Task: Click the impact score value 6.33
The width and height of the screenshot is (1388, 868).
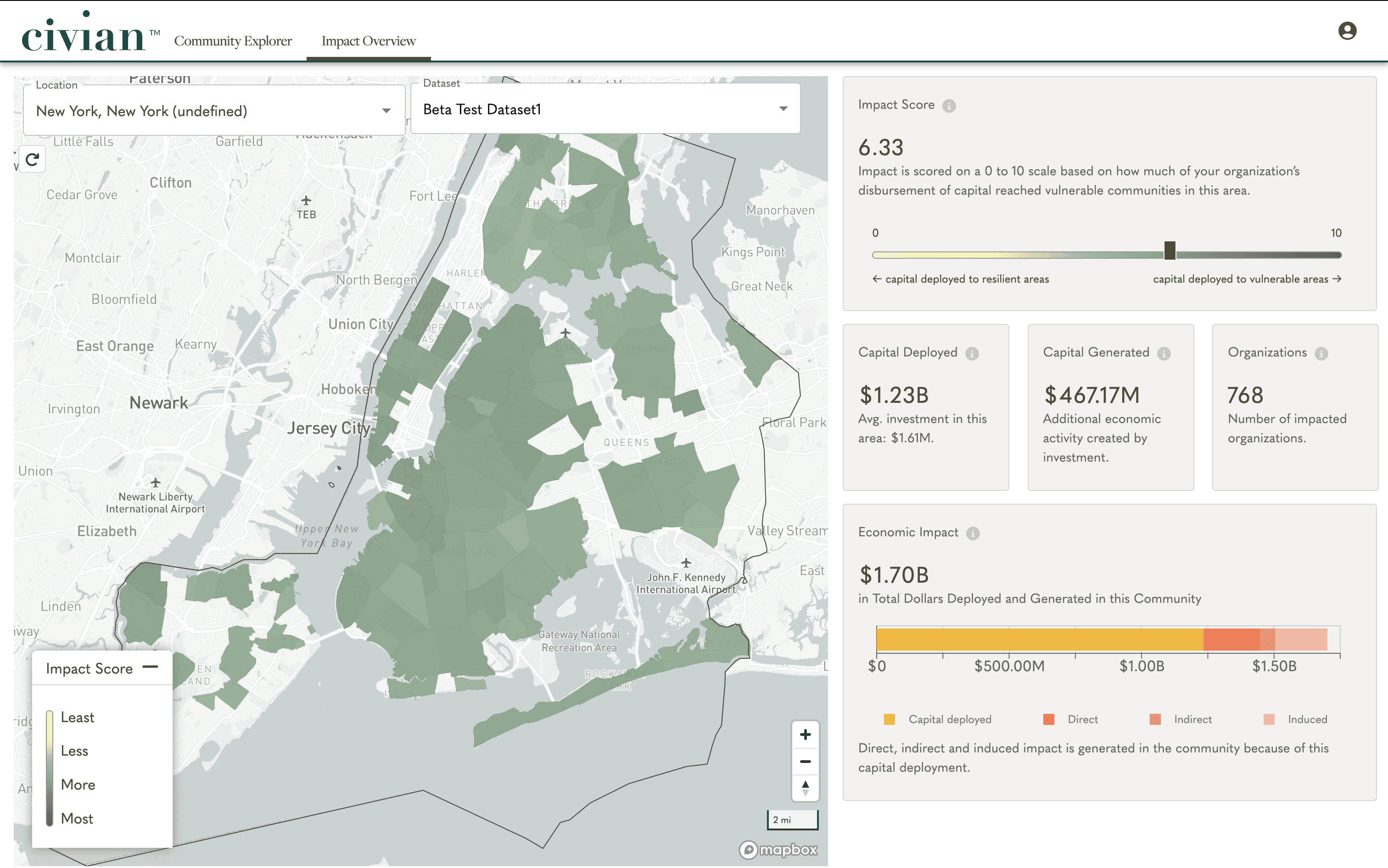Action: click(880, 148)
